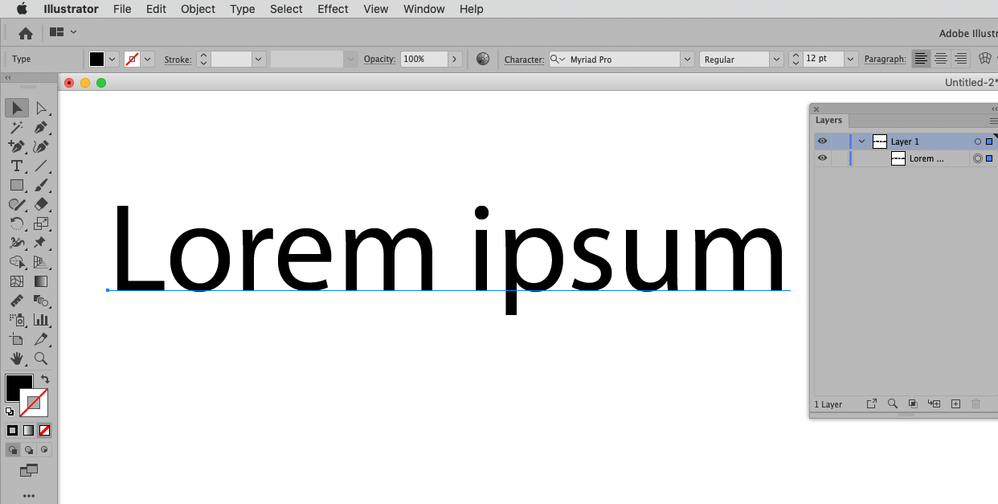Select the Gradient tool

41,281
